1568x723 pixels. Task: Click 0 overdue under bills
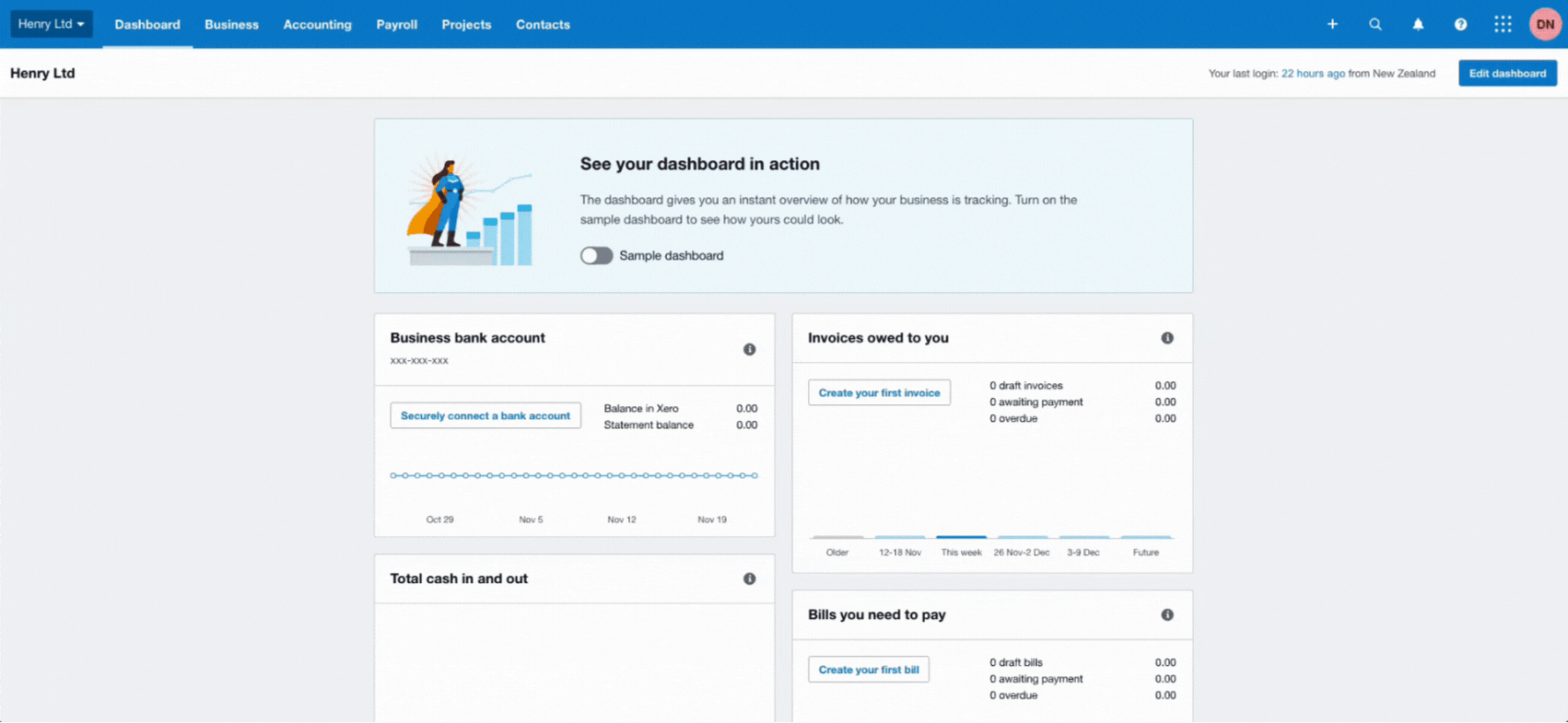coord(1013,696)
